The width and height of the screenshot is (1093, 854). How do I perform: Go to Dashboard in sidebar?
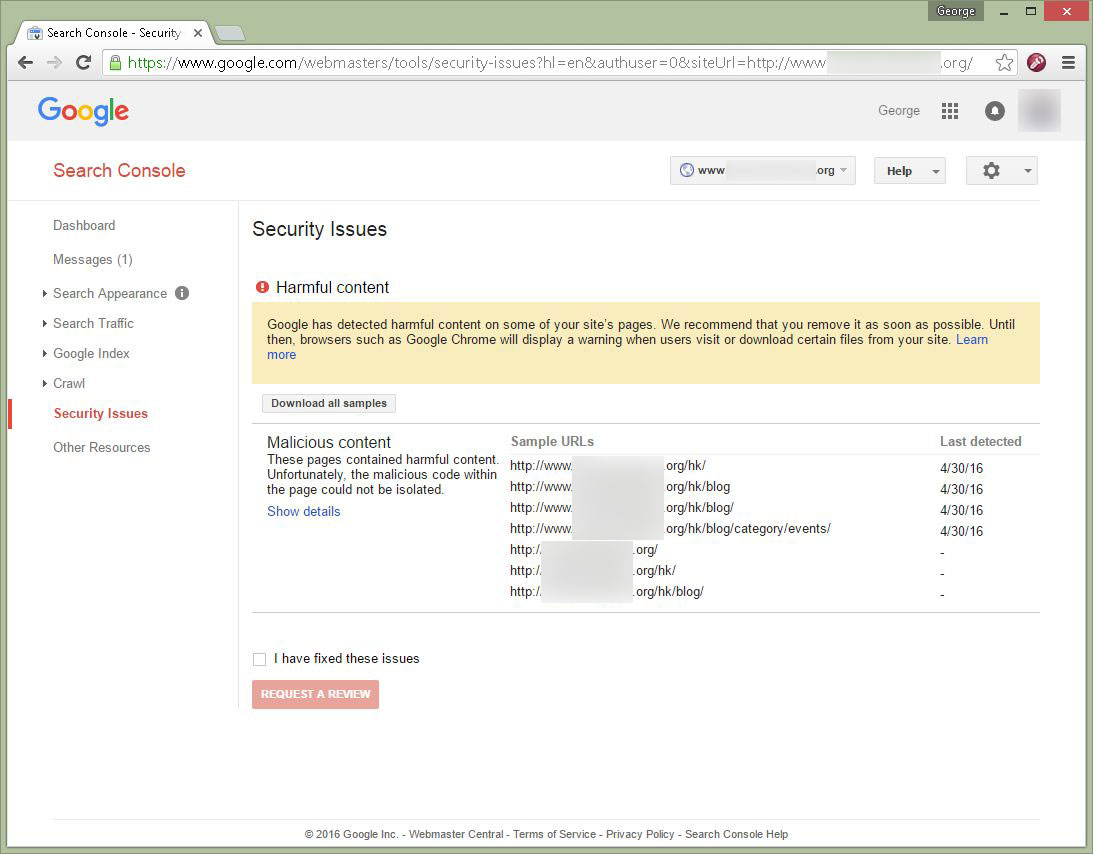click(x=84, y=225)
